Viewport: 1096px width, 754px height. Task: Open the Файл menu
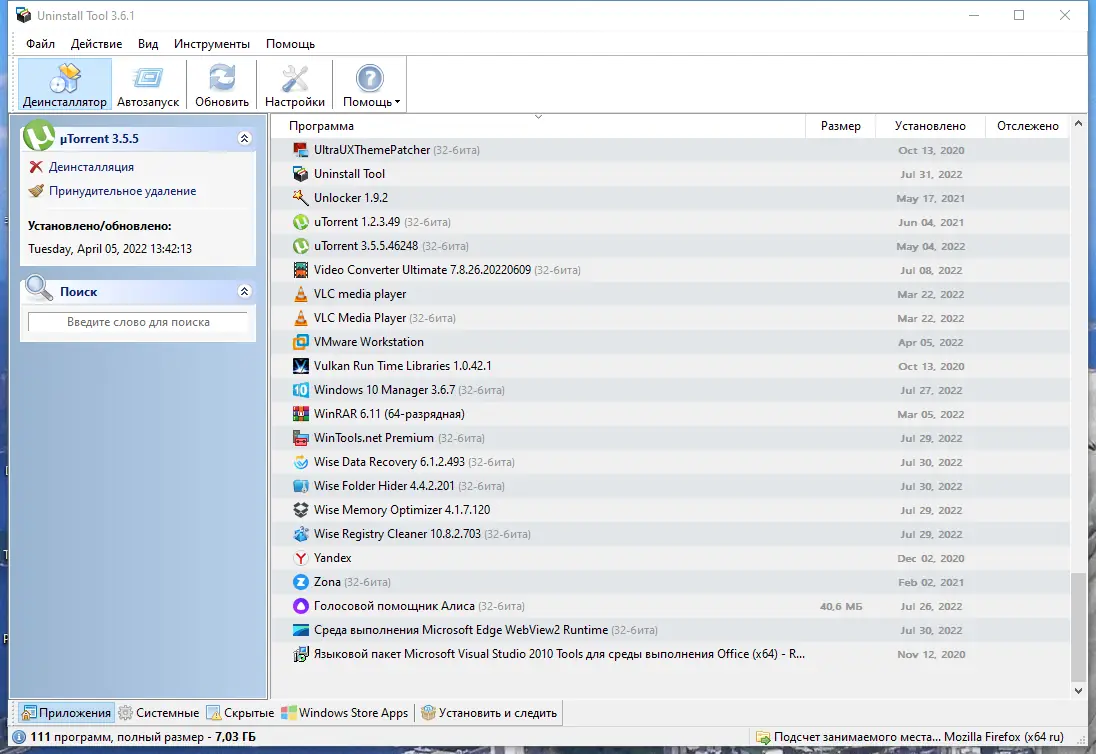click(41, 43)
